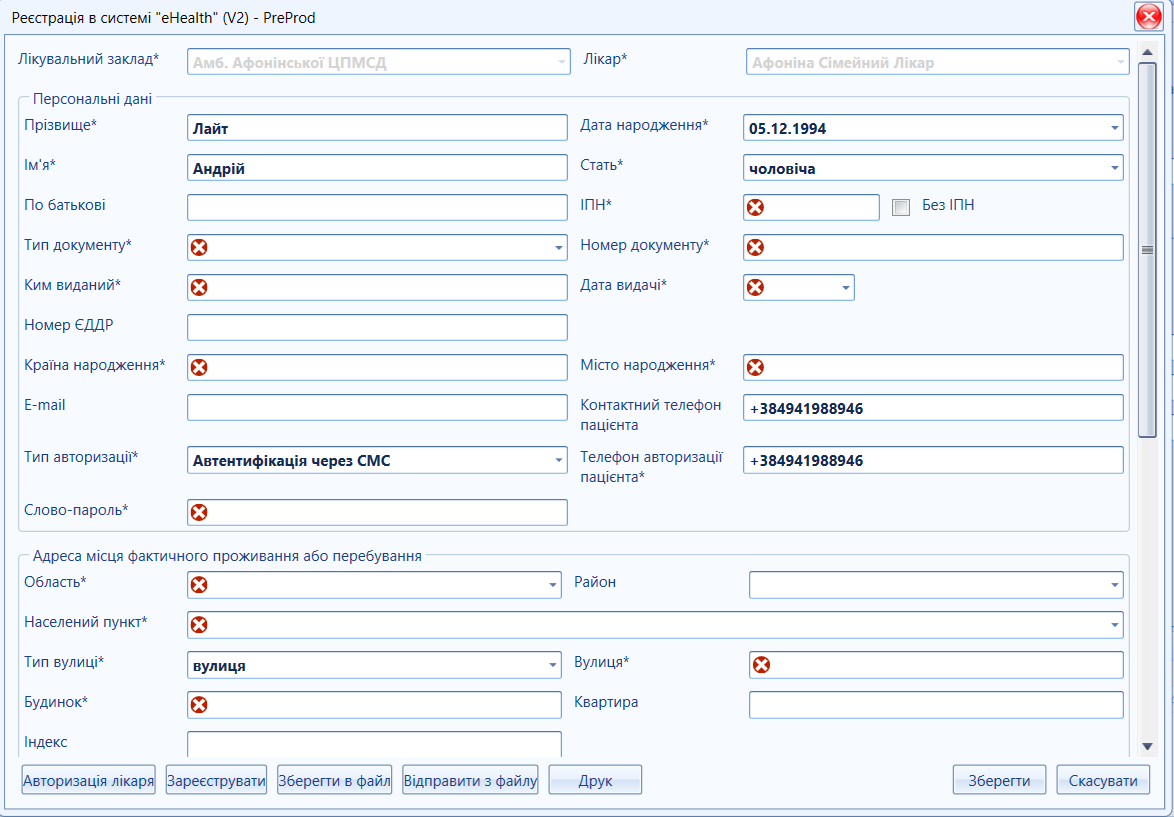The image size is (1174, 817).
Task: Expand the Тип авторизації dropdown
Action: [x=559, y=460]
